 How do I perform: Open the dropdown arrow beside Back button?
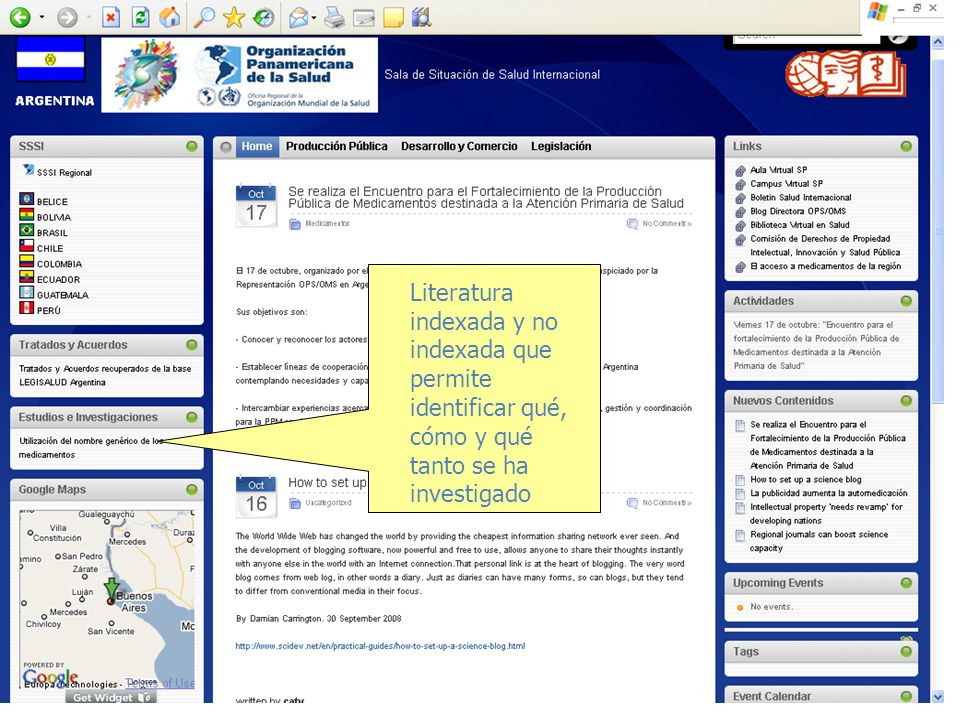[x=42, y=17]
